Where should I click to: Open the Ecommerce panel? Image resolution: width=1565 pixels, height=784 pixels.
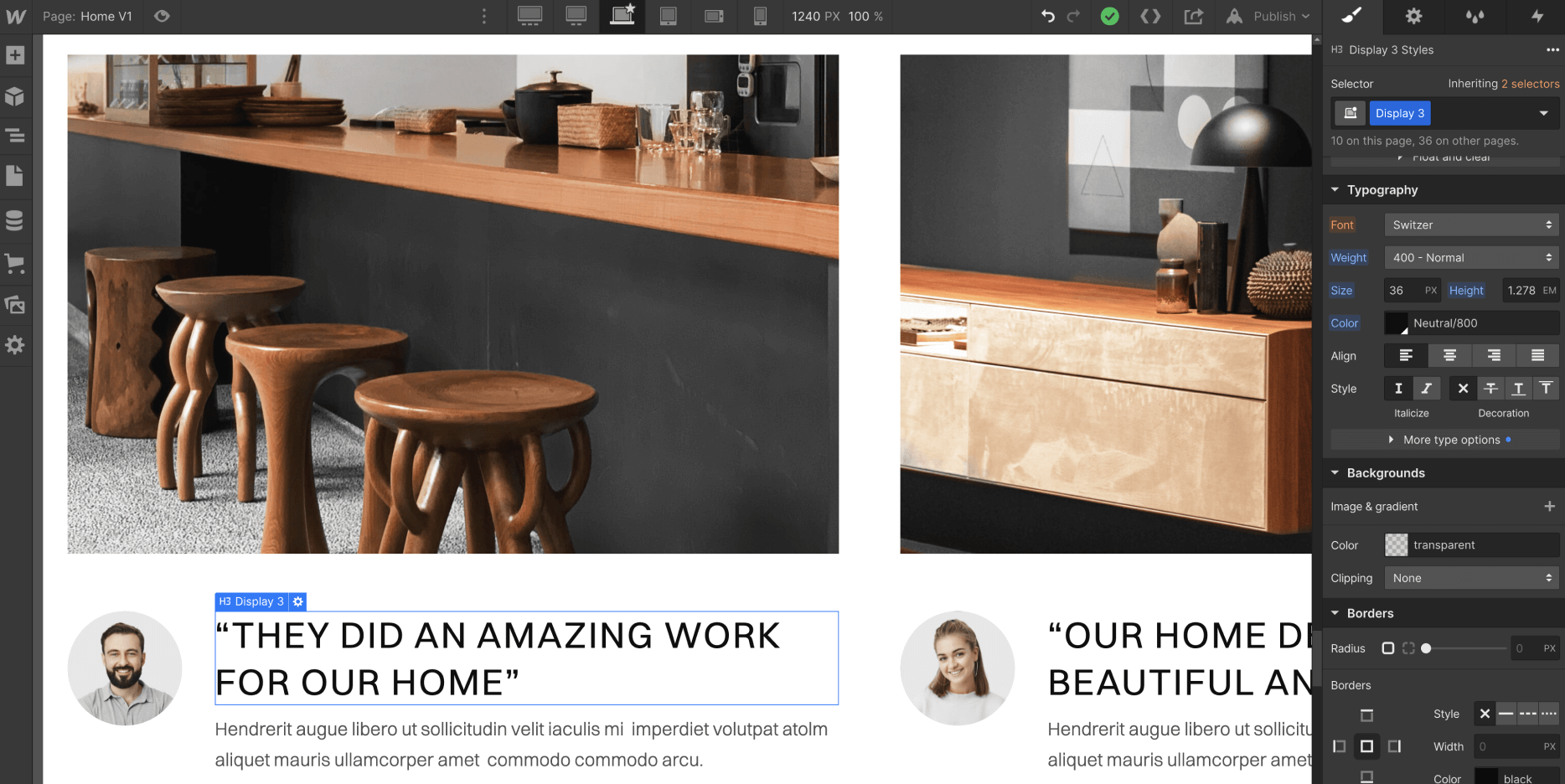[15, 264]
